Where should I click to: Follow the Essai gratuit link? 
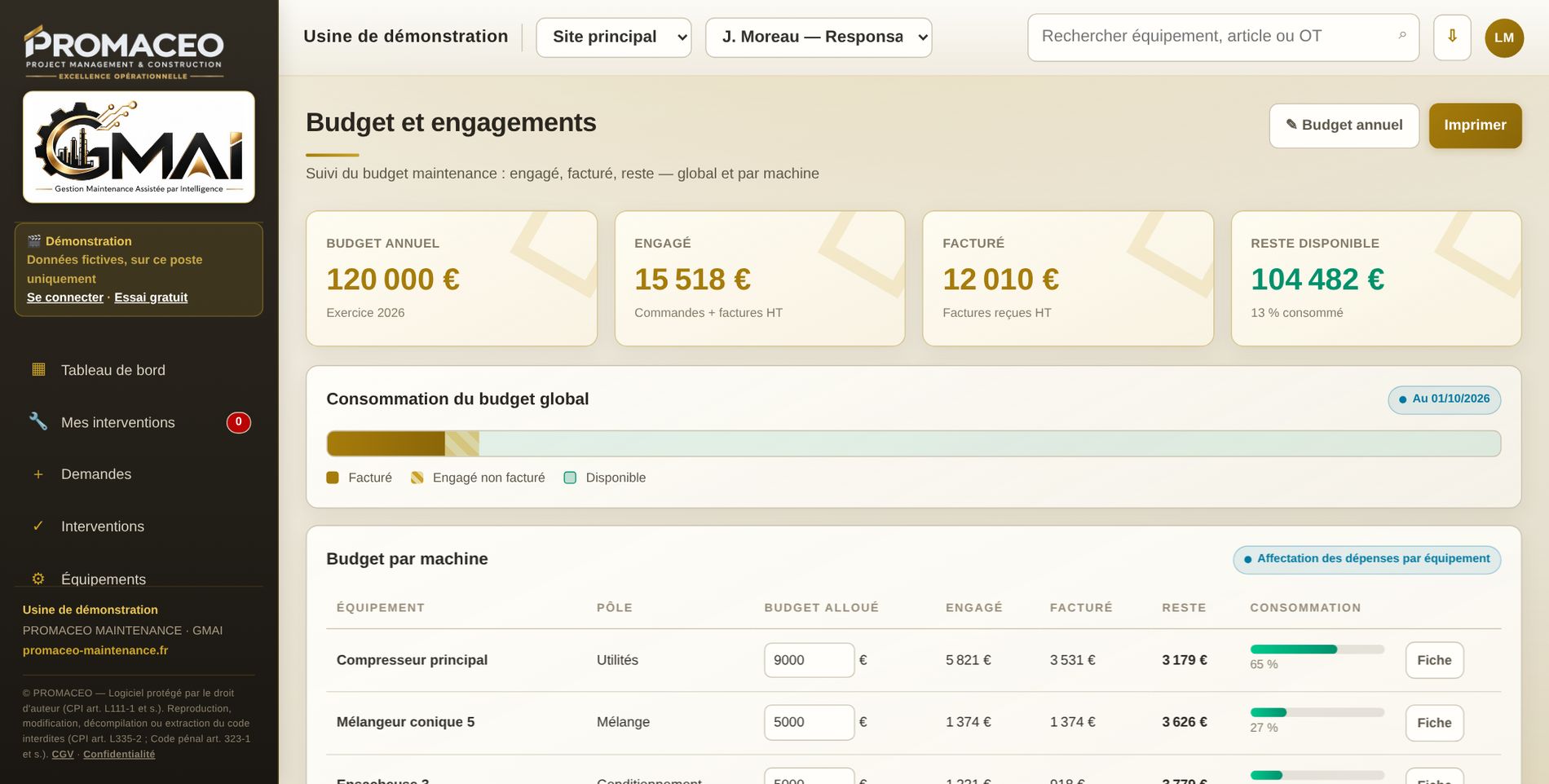[151, 297]
